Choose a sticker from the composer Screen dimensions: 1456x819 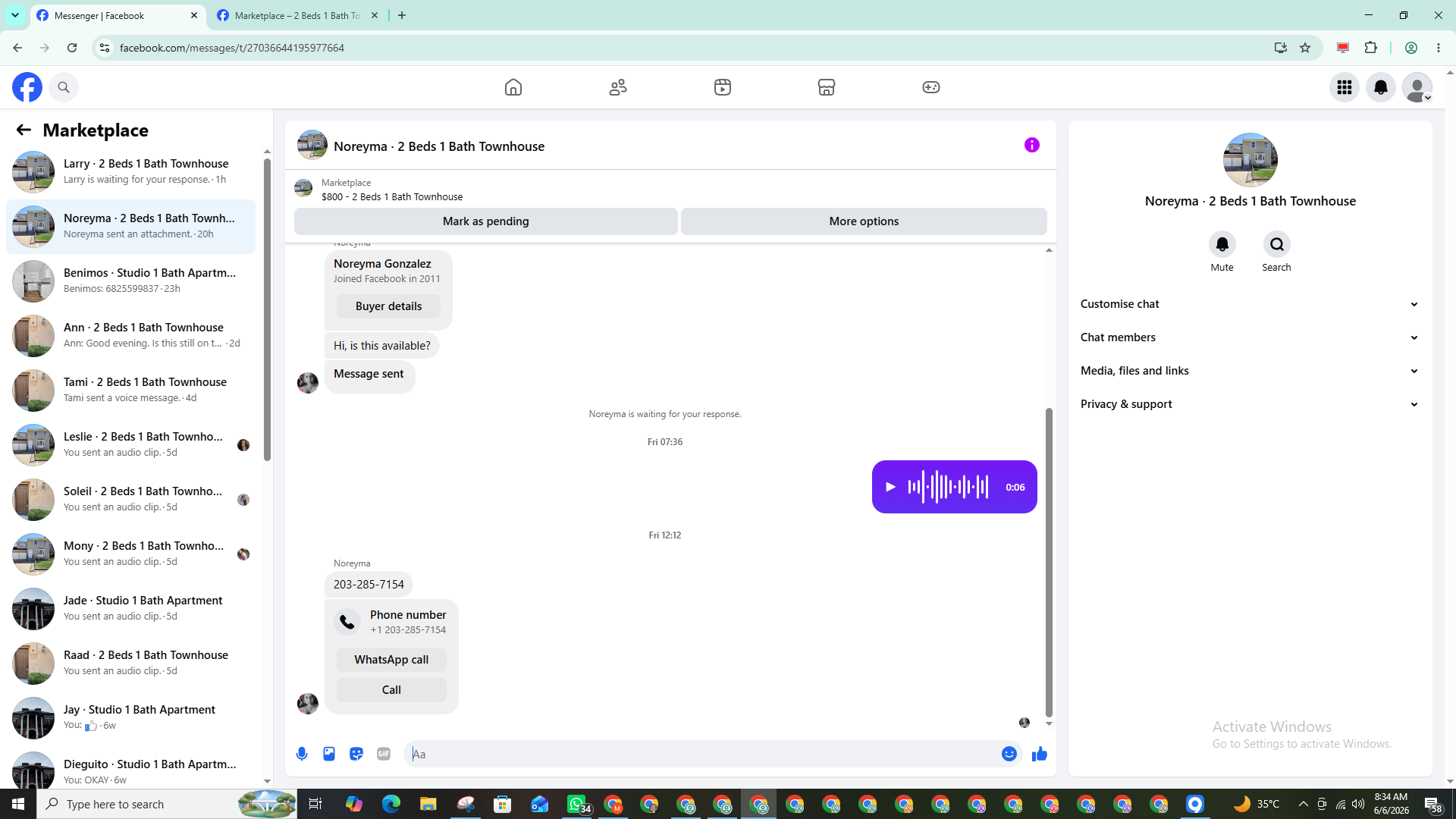356,754
